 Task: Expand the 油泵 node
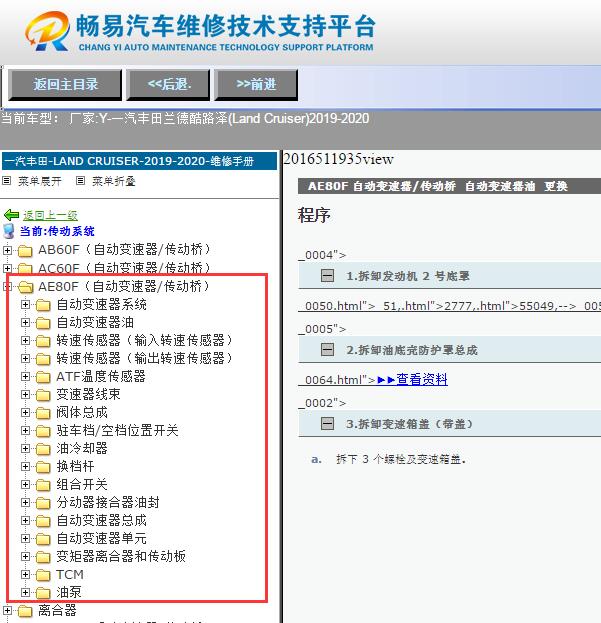pyautogui.click(x=25, y=592)
